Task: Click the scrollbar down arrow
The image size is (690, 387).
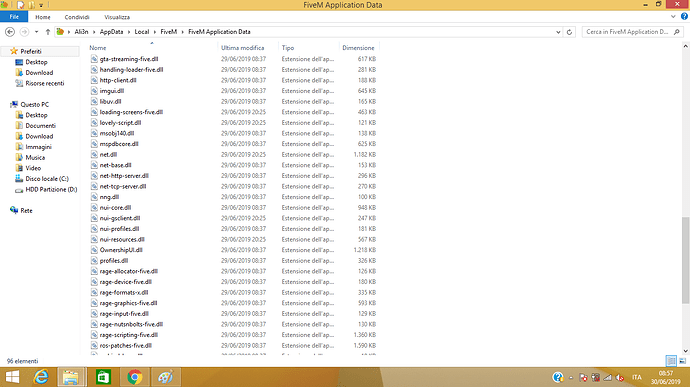Action: click(x=686, y=351)
